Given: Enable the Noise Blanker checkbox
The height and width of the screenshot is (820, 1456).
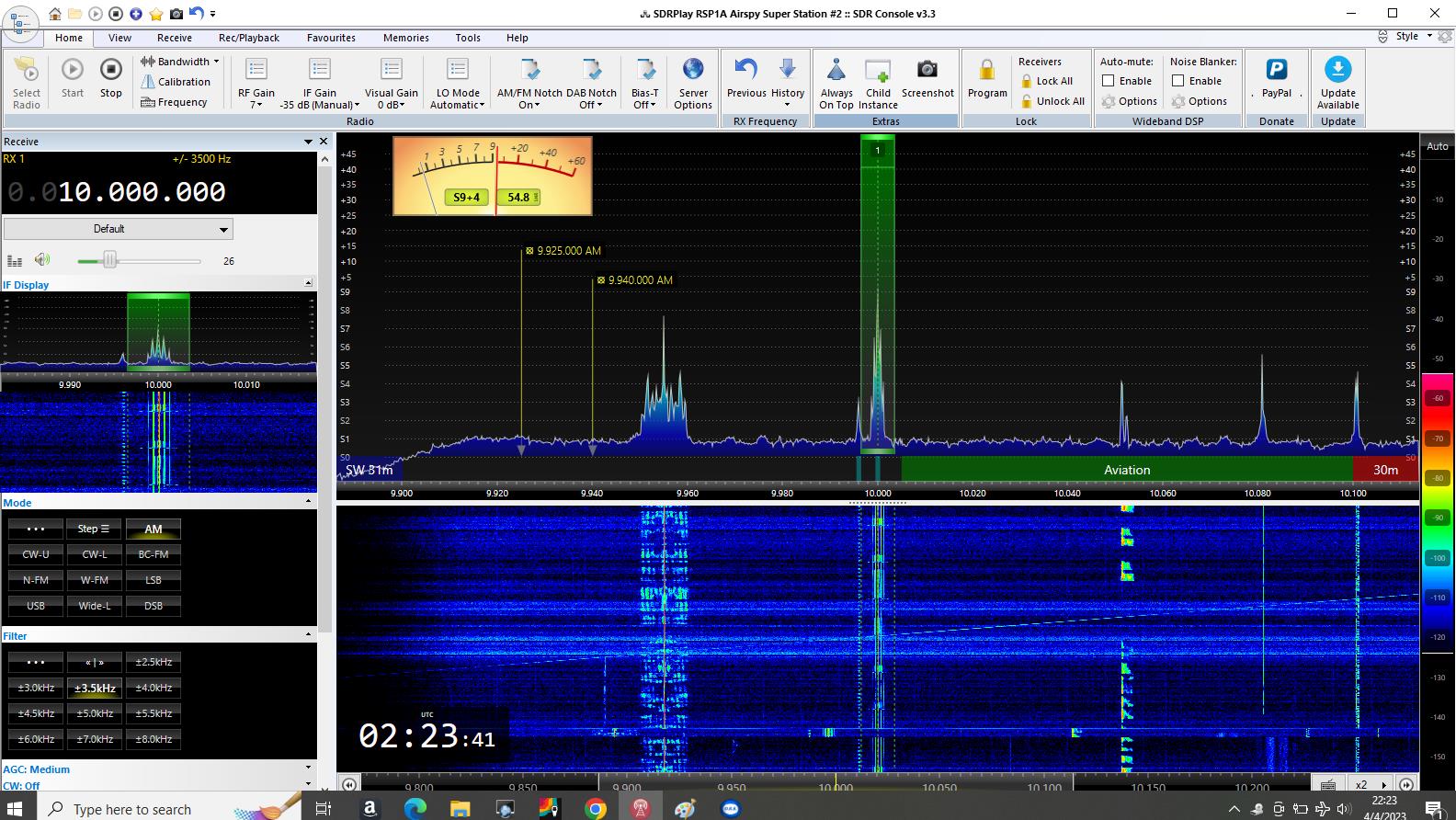Looking at the screenshot, I should tap(1178, 81).
